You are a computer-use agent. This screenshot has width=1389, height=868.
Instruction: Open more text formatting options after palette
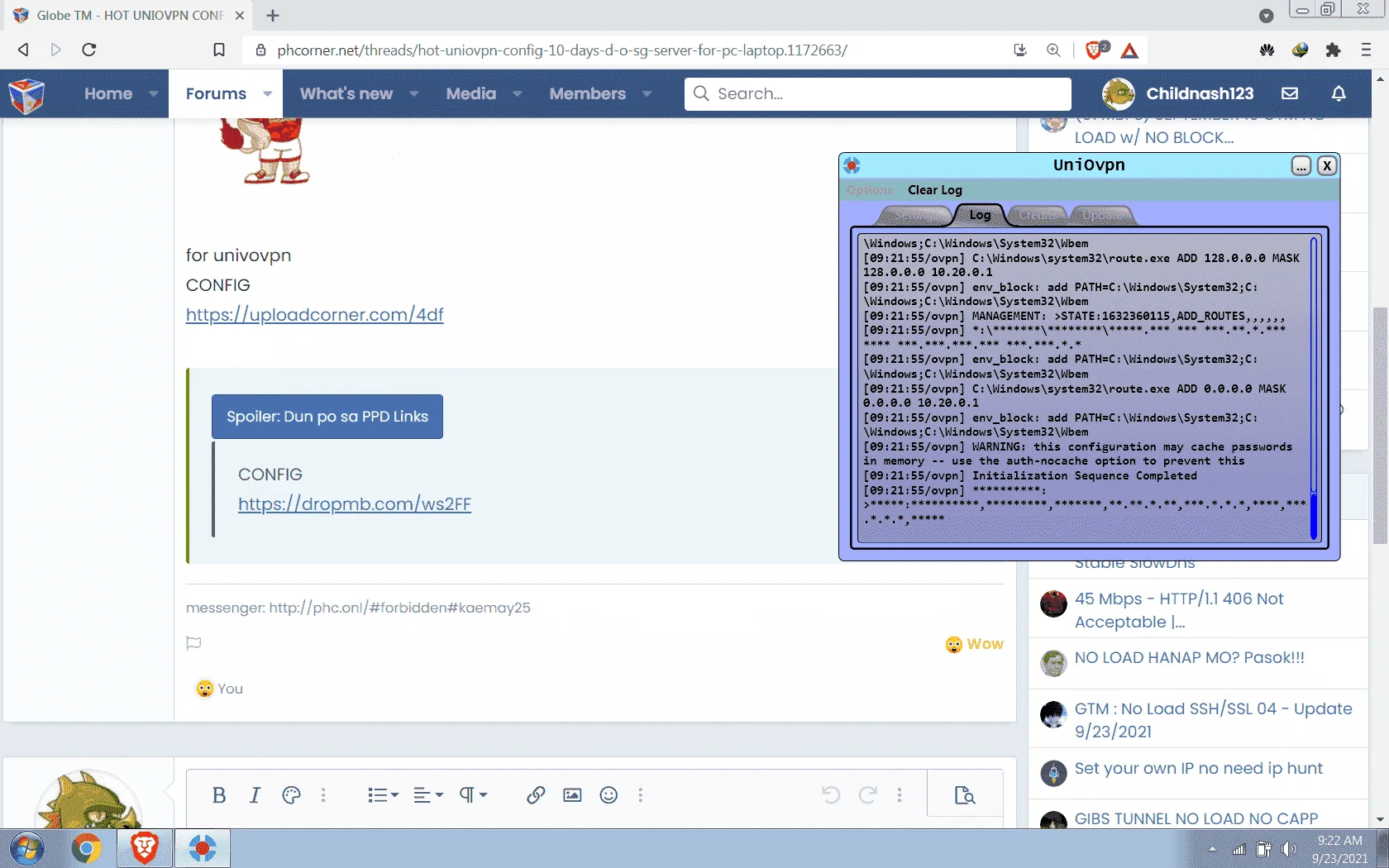323,795
